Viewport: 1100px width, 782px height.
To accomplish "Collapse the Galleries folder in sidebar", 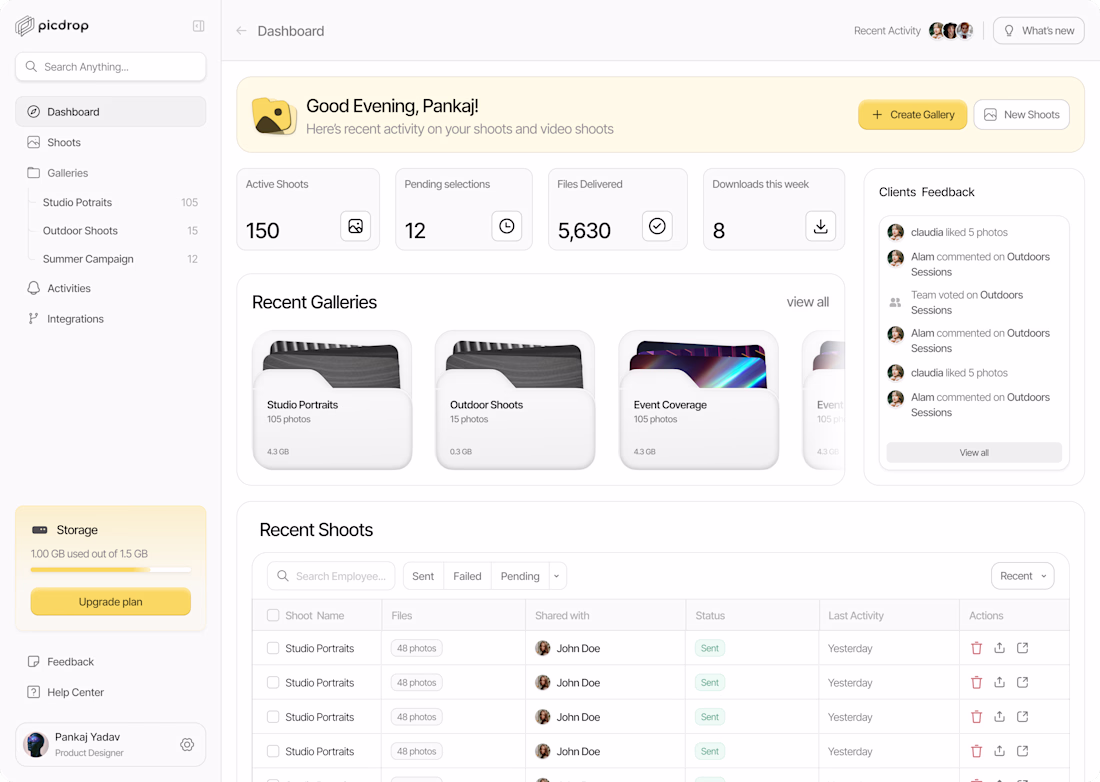I will (110, 173).
